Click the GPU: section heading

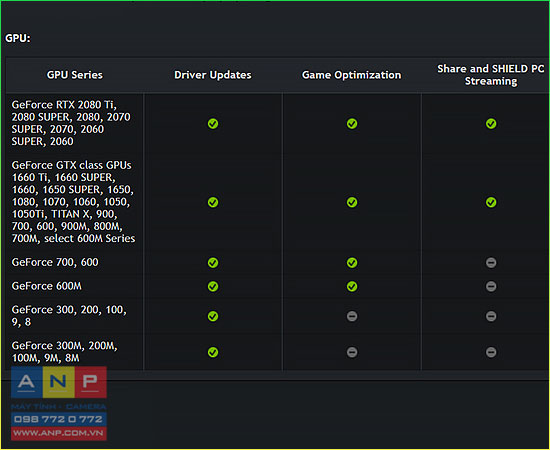point(18,38)
